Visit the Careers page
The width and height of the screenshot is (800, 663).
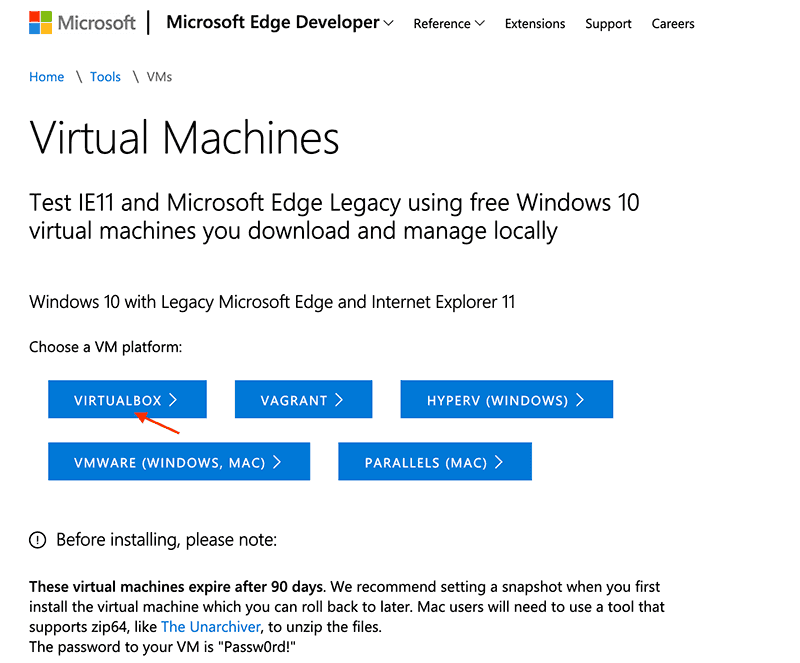673,23
